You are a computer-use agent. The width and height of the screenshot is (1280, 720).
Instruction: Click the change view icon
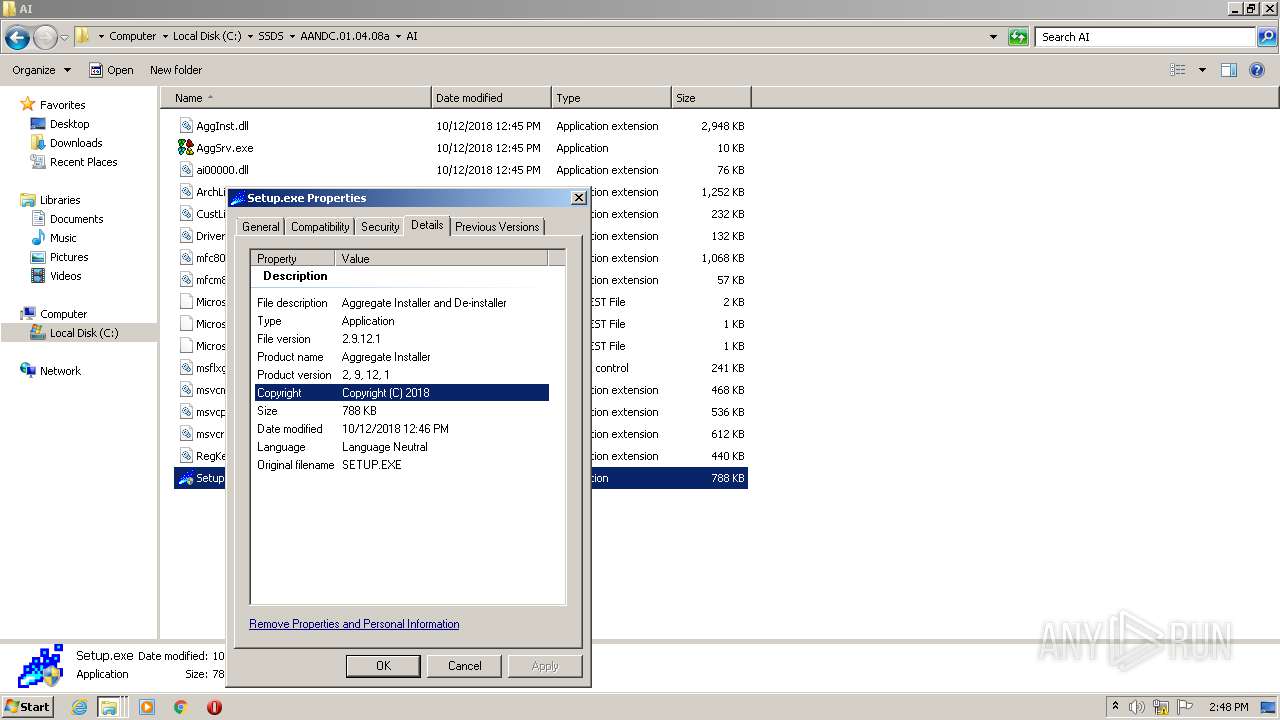1178,70
